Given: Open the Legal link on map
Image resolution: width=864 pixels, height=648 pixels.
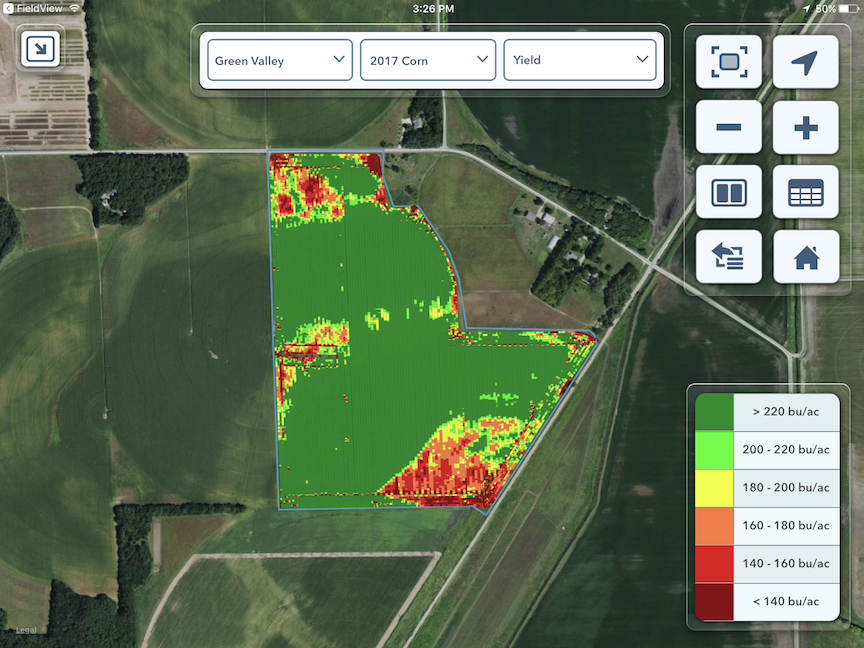Looking at the screenshot, I should 26,630.
